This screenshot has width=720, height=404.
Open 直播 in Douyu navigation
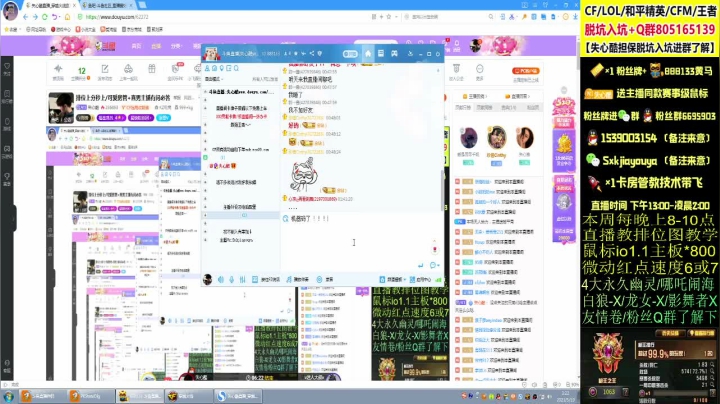pyautogui.click(x=156, y=46)
